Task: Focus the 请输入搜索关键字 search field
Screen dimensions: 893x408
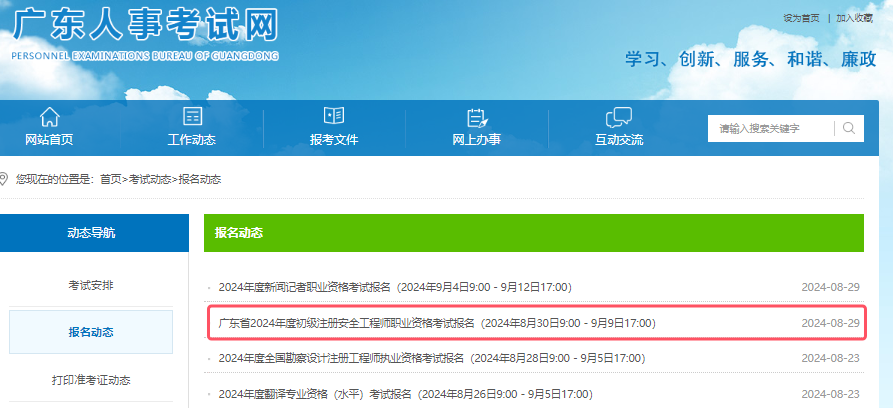Action: click(x=770, y=128)
